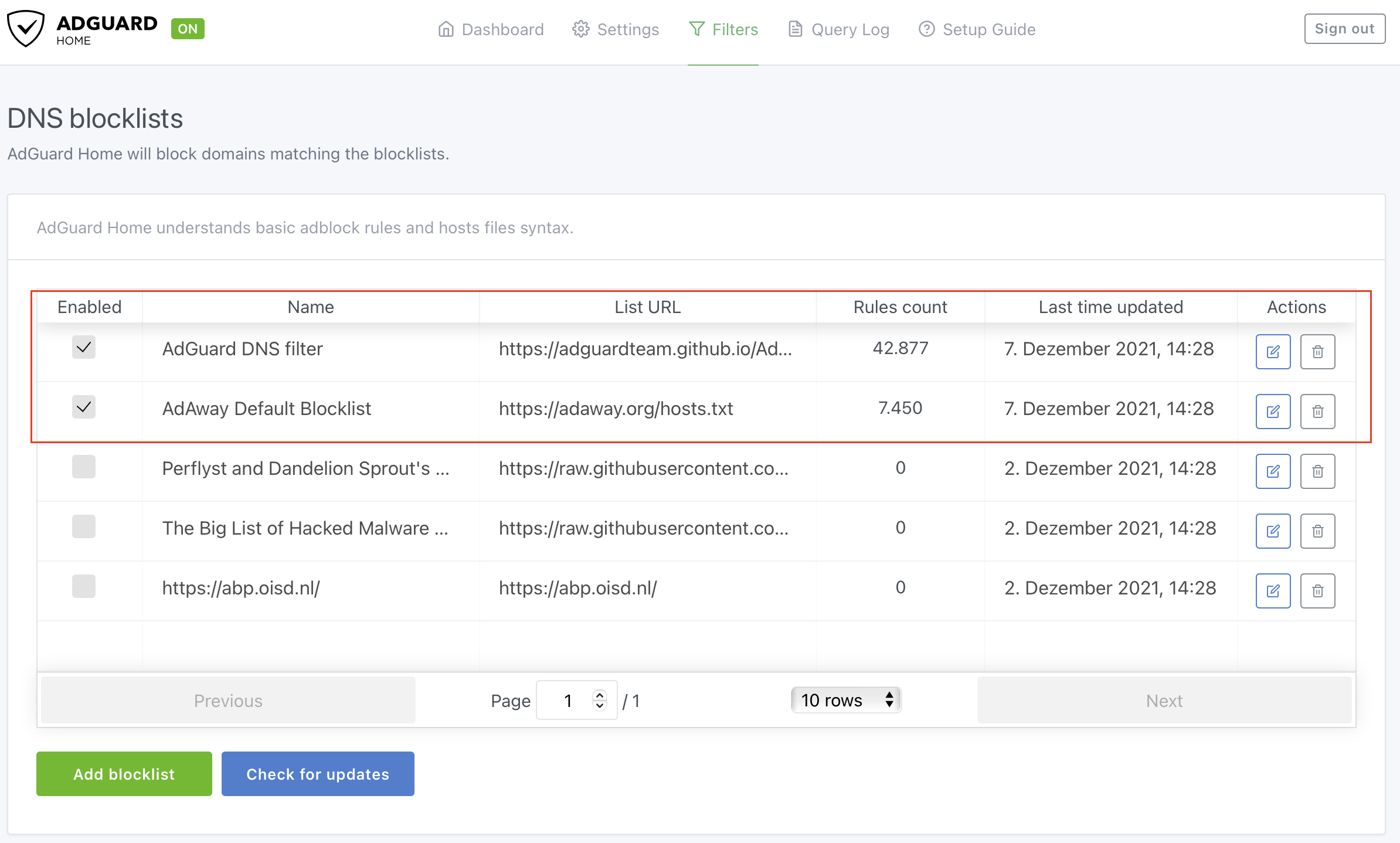This screenshot has width=1400, height=843.
Task: Enable The Big List of Hacked Malware
Action: click(x=84, y=527)
